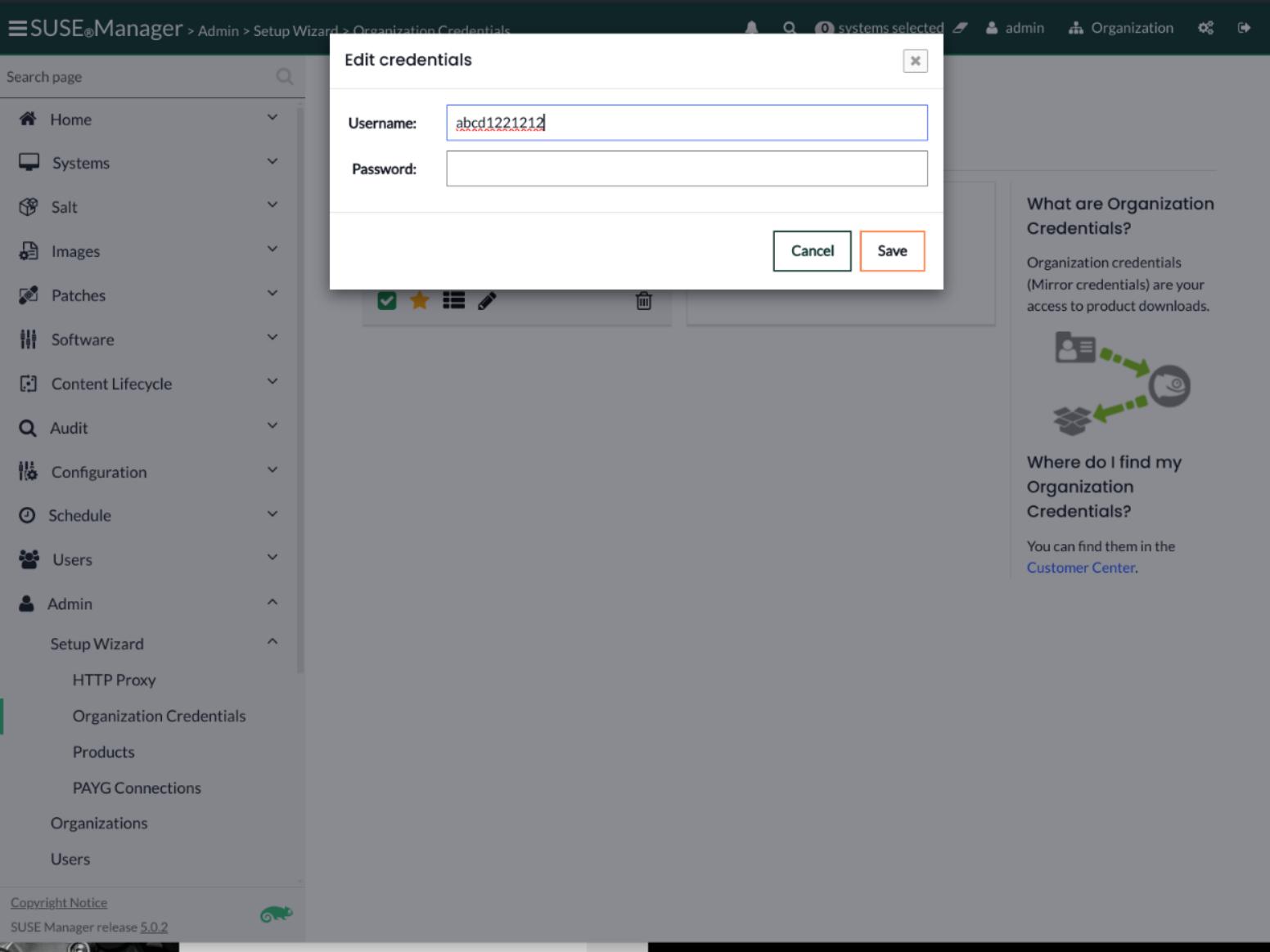Screen dimensions: 1270x952
Task: Click the star primary credentials icon
Action: [420, 301]
